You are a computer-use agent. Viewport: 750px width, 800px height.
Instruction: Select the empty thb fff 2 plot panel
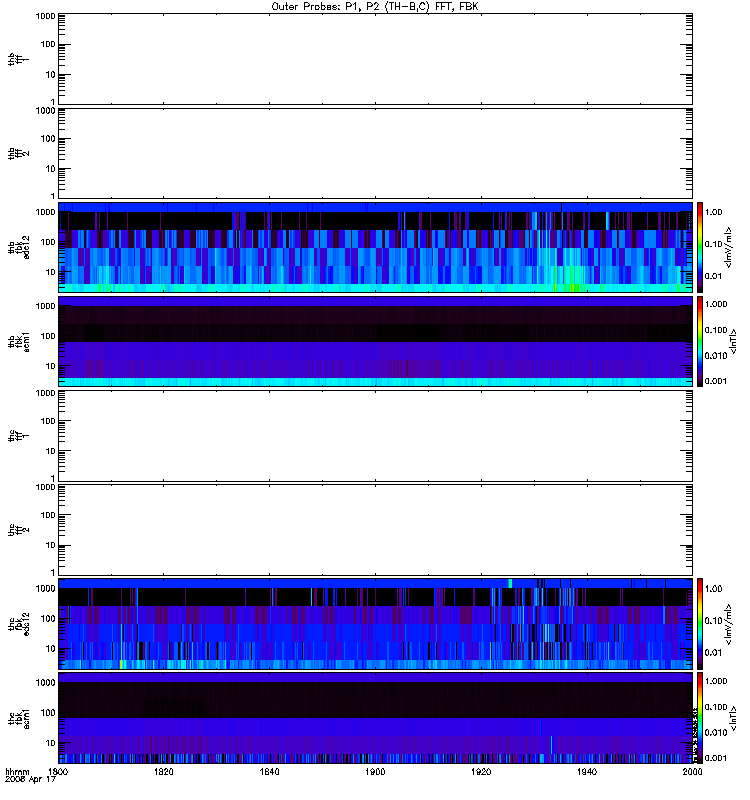[375, 153]
